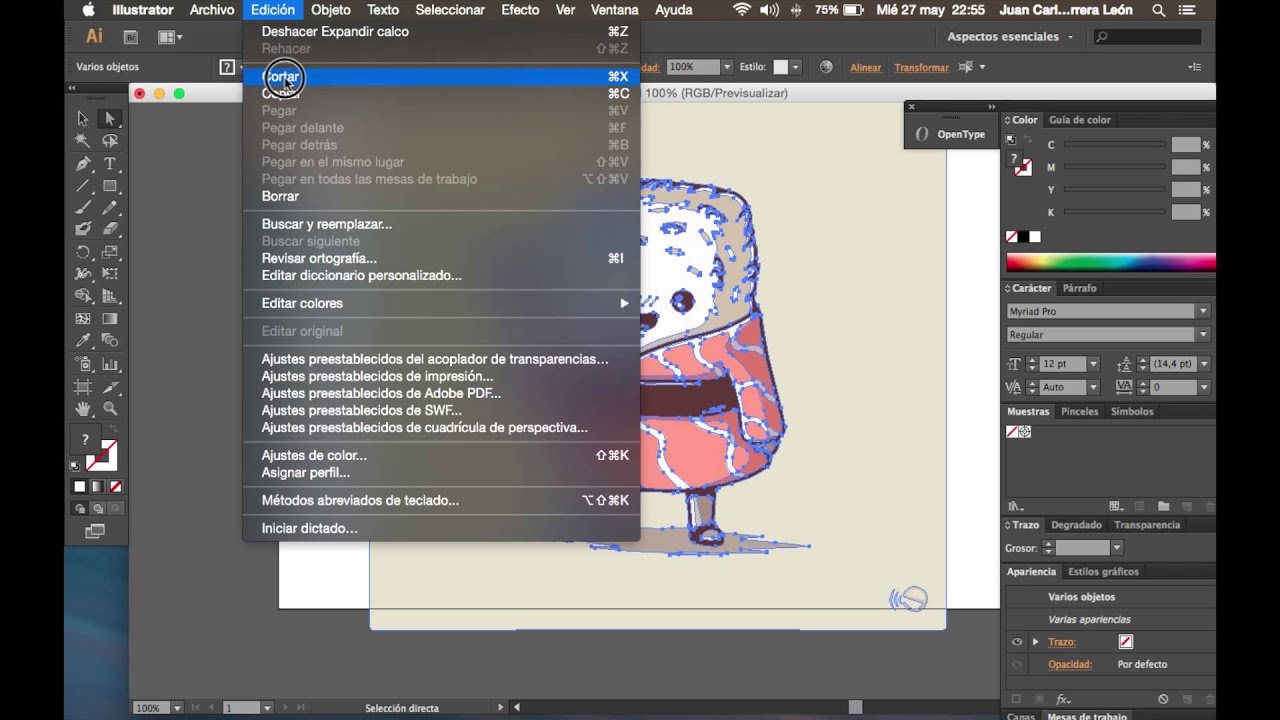
Task: Switch to the Pinceles tab
Action: [1079, 412]
